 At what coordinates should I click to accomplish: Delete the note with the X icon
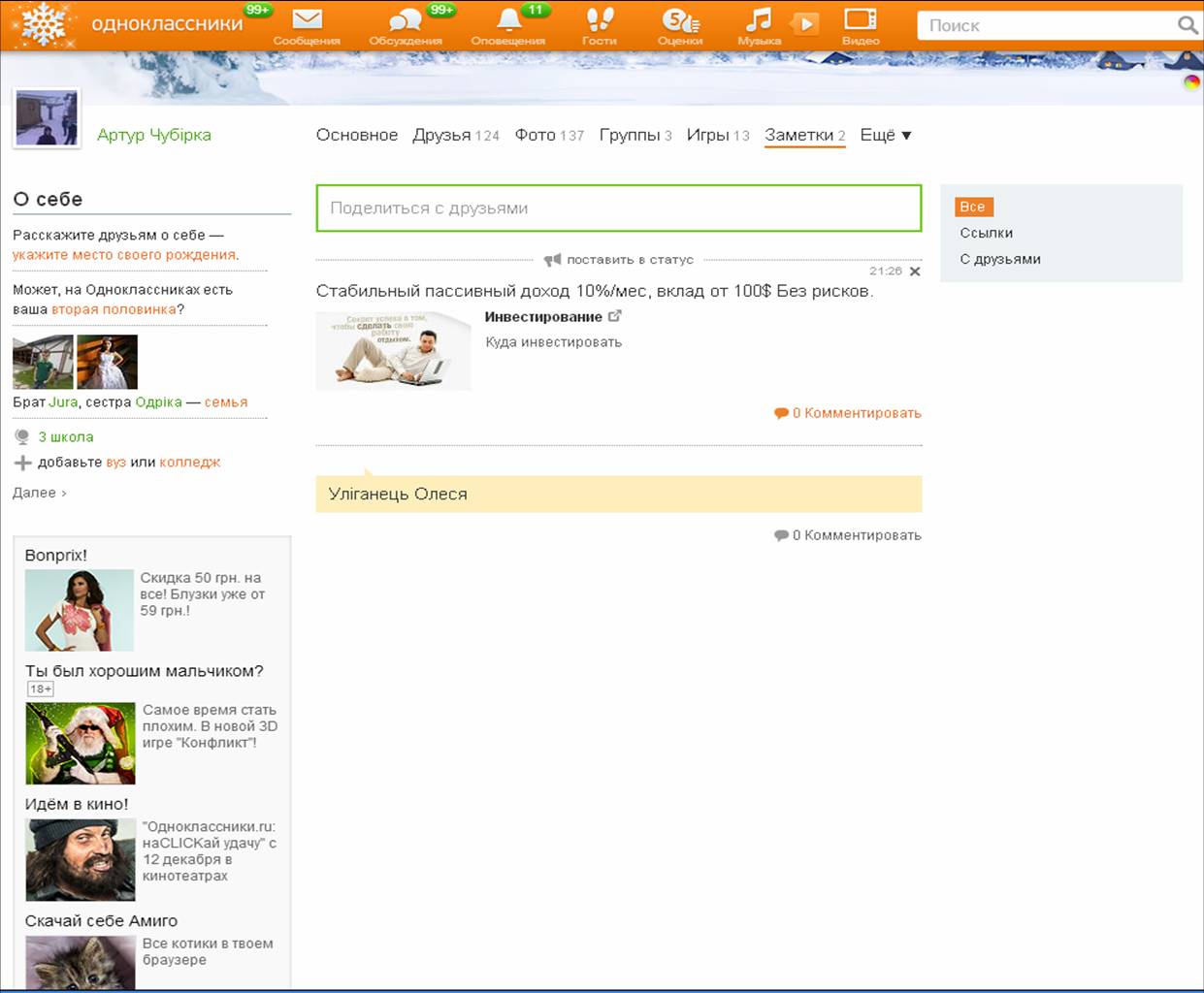pyautogui.click(x=915, y=272)
